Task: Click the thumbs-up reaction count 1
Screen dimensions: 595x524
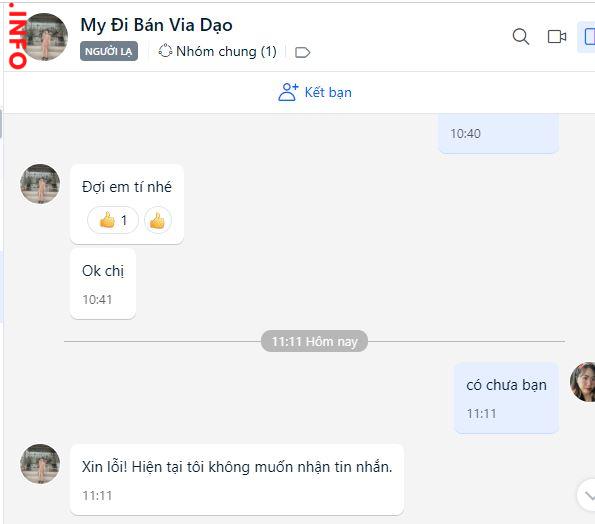Action: coord(113,220)
